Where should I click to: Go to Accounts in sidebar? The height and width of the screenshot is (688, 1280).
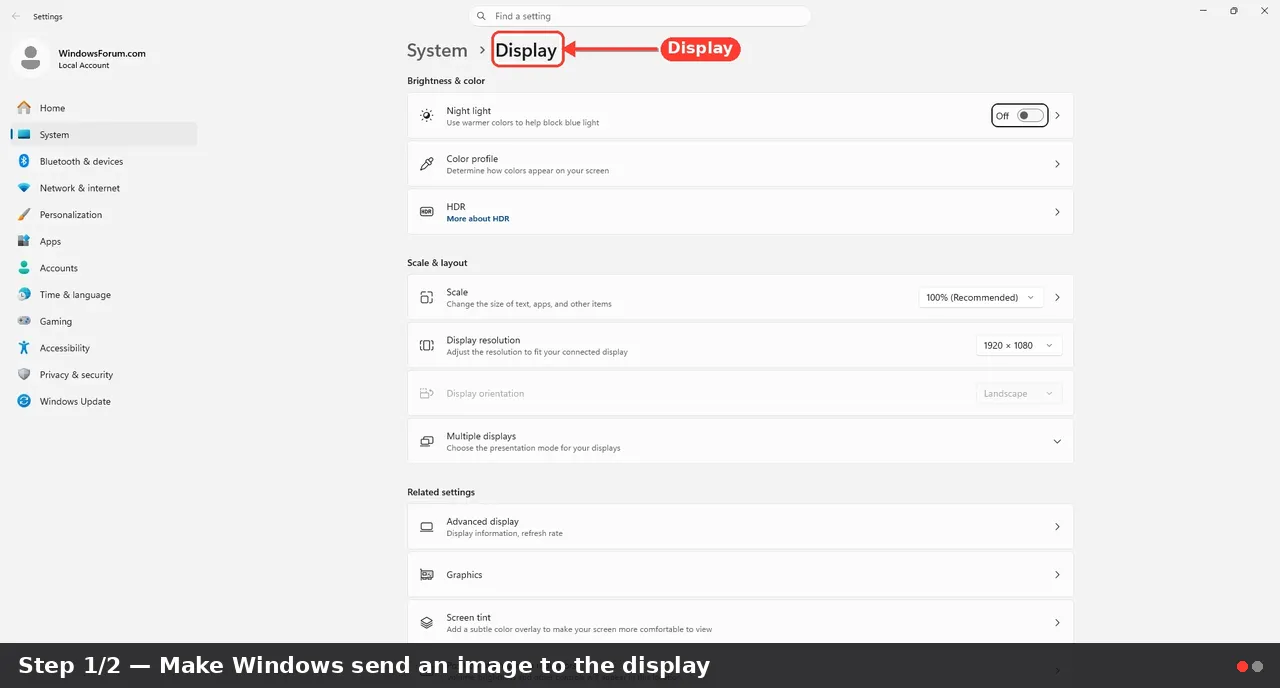(x=104, y=268)
